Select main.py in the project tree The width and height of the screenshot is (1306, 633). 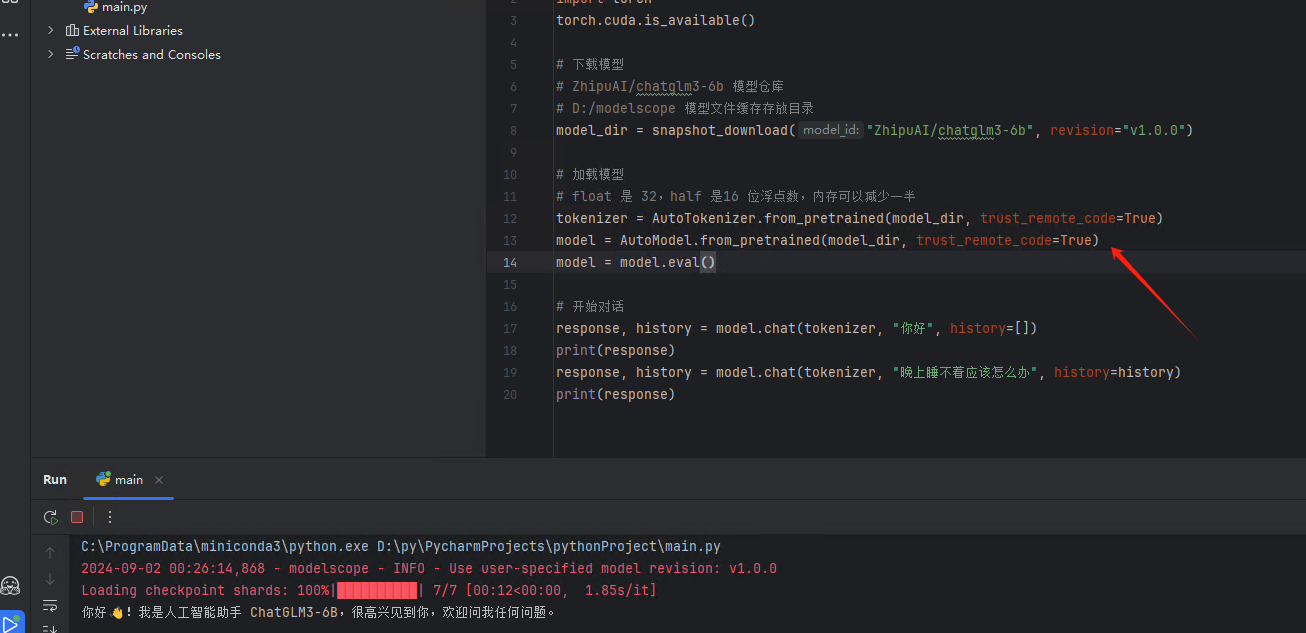124,7
